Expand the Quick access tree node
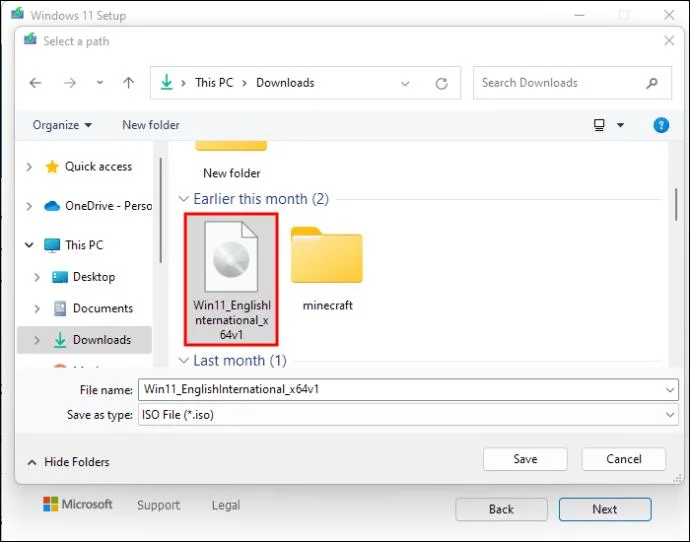Screen dimensions: 690x542 (x=29, y=167)
